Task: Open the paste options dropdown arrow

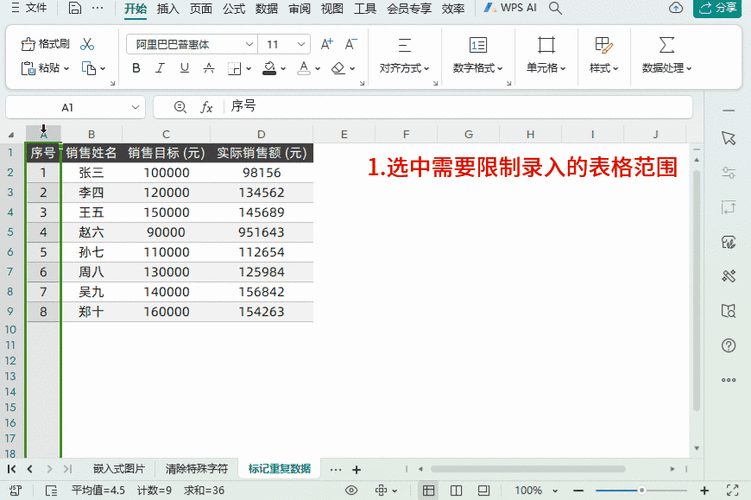Action: point(66,68)
